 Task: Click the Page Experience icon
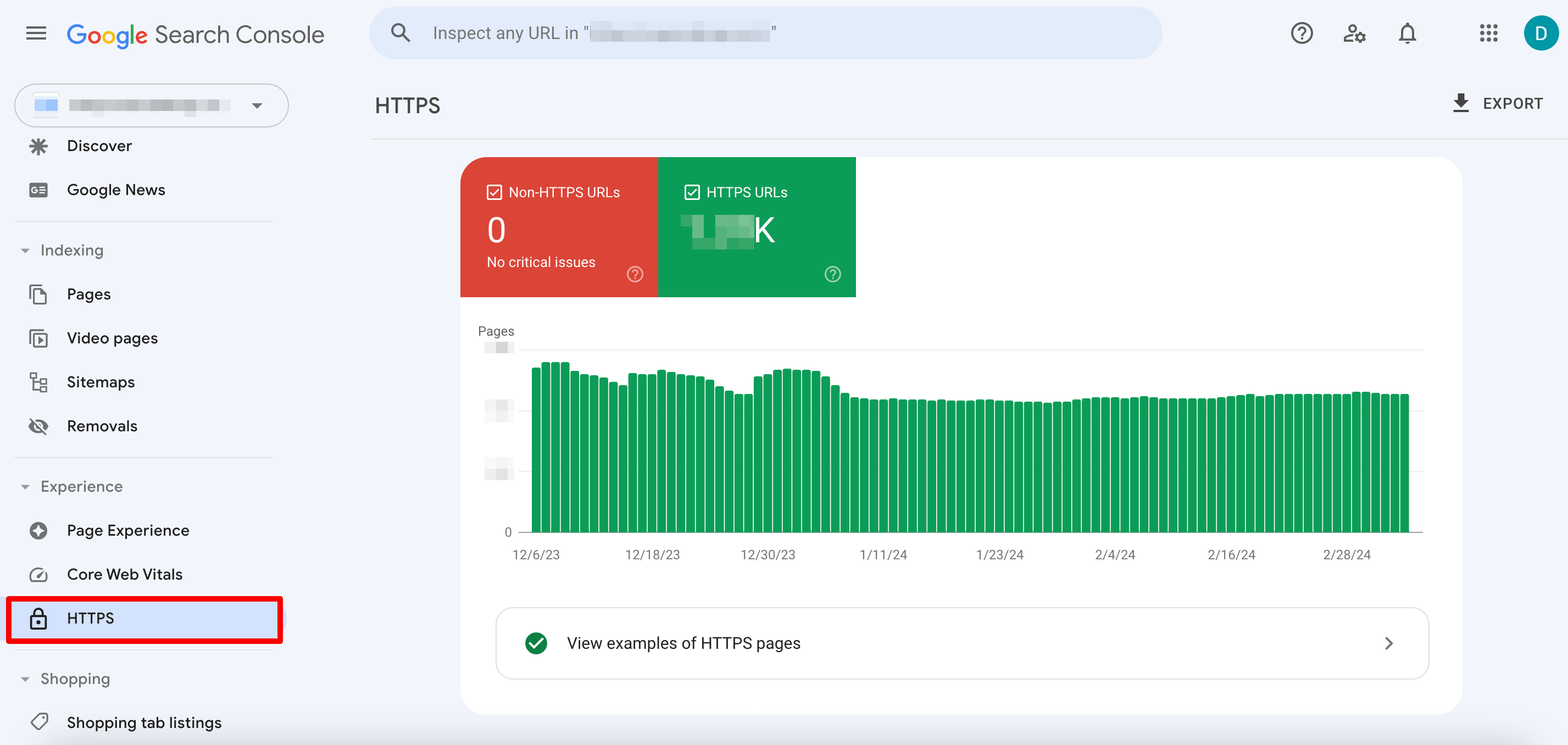point(38,530)
